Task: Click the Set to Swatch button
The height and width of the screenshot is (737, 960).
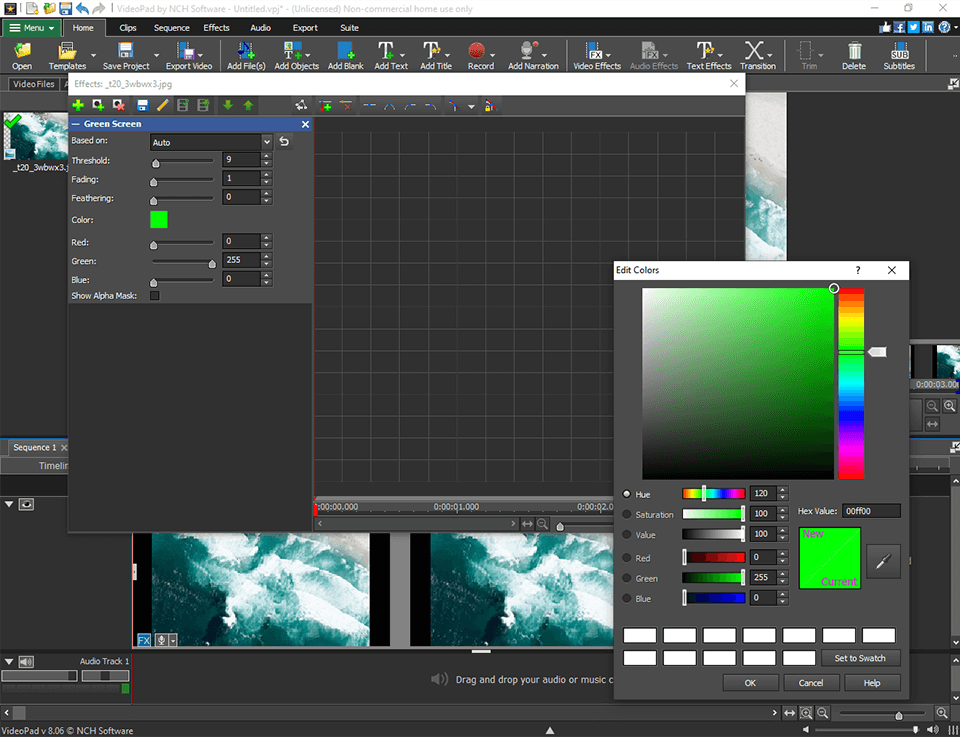Action: (861, 657)
